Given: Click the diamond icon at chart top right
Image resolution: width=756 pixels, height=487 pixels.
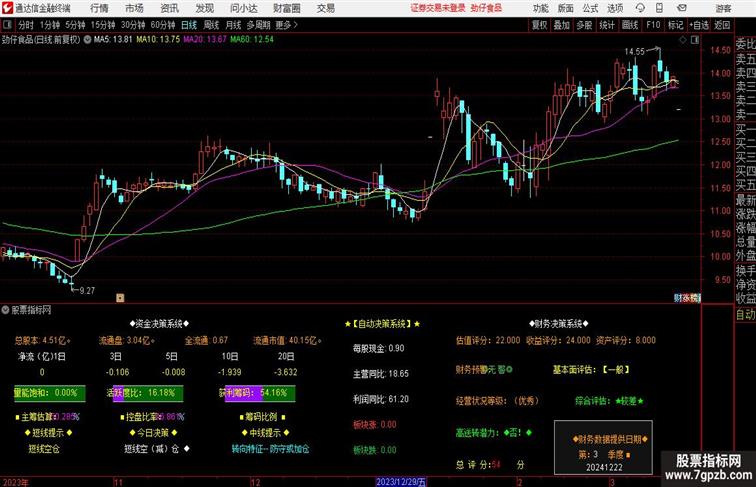Looking at the screenshot, I should tap(683, 40).
